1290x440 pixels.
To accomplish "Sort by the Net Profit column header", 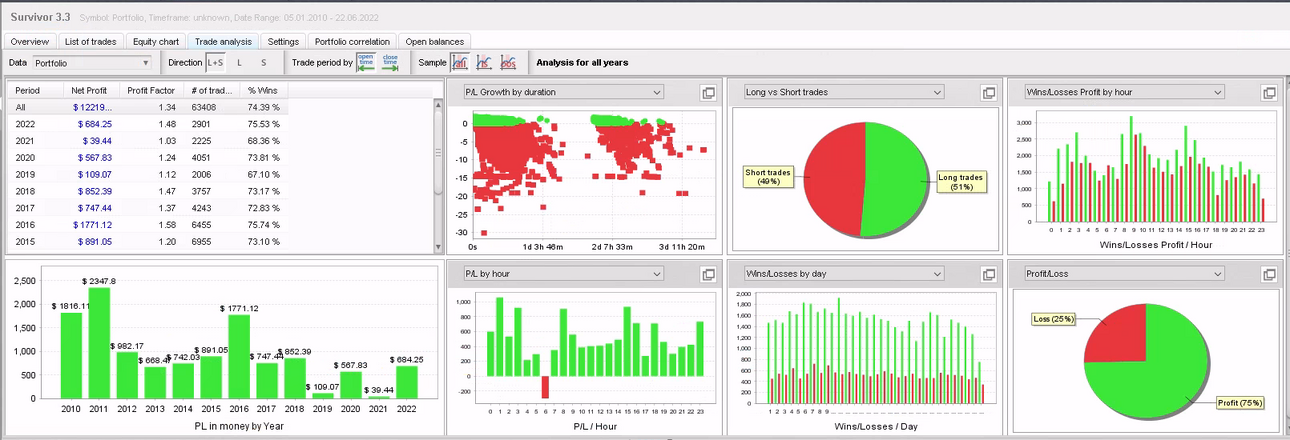I will [x=91, y=90].
